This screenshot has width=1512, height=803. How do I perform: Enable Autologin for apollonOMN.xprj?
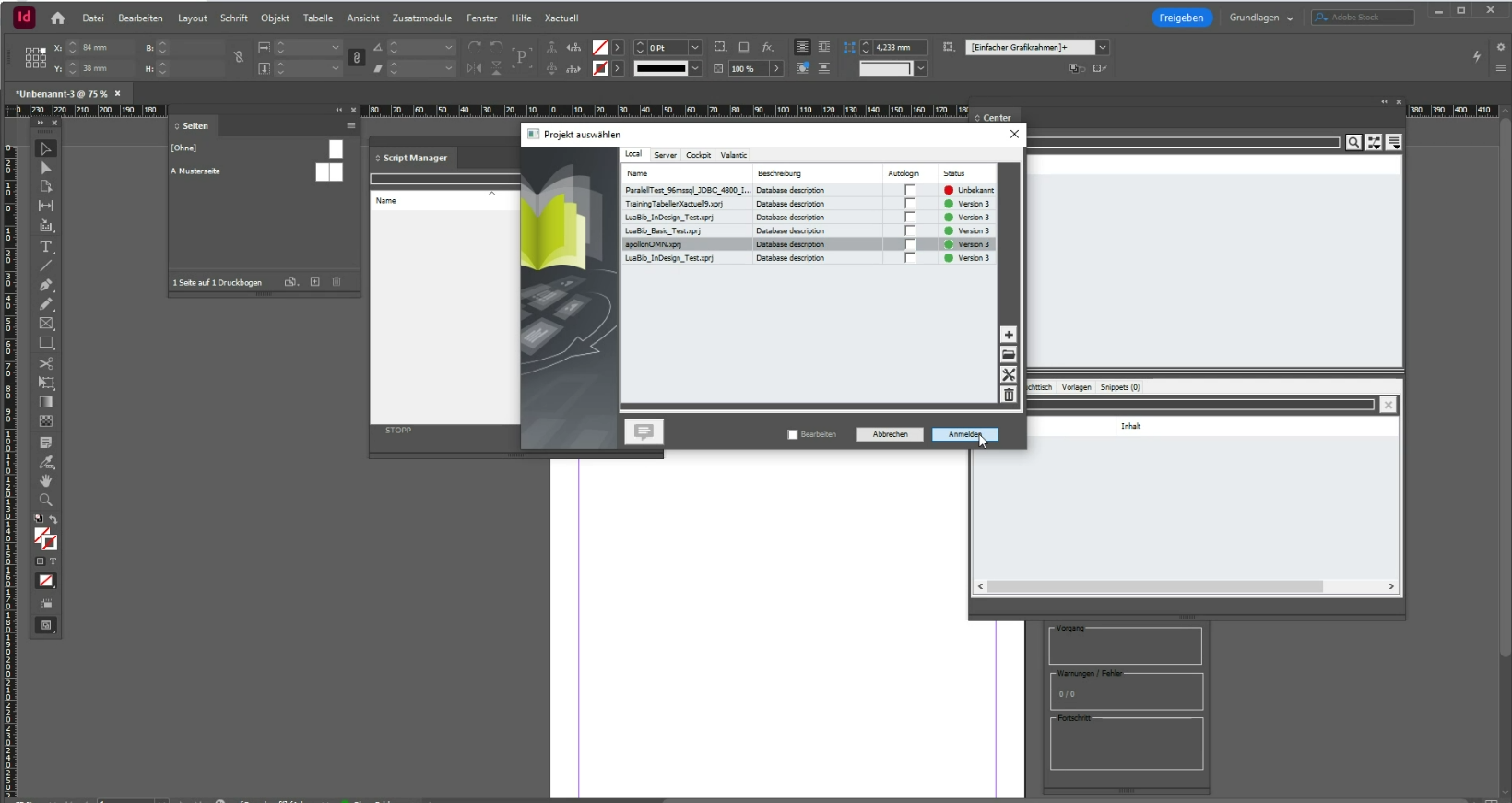pyautogui.click(x=910, y=244)
